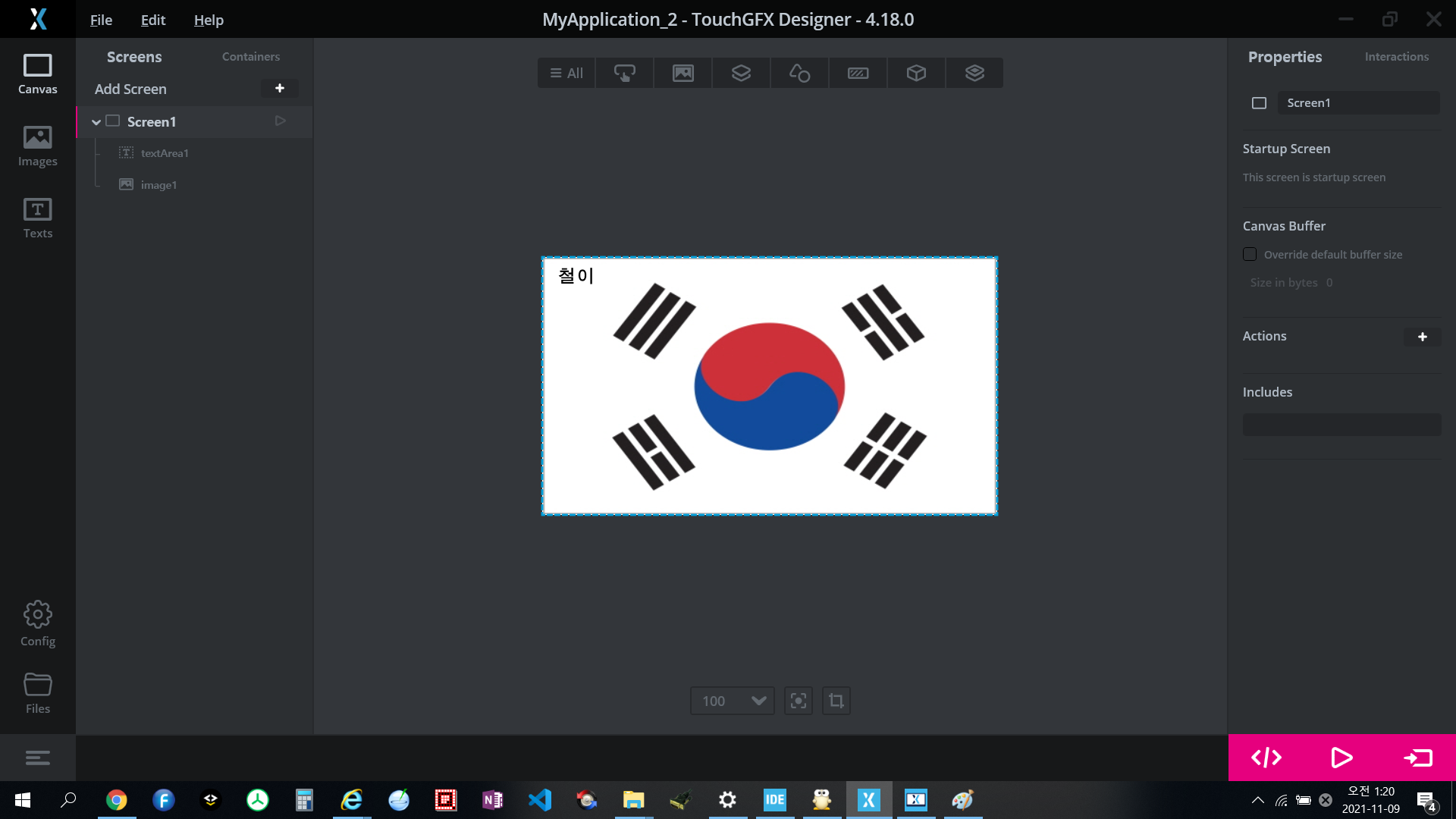Click the Size in bytes value
Screen dimensions: 1456x819
pos(1329,283)
